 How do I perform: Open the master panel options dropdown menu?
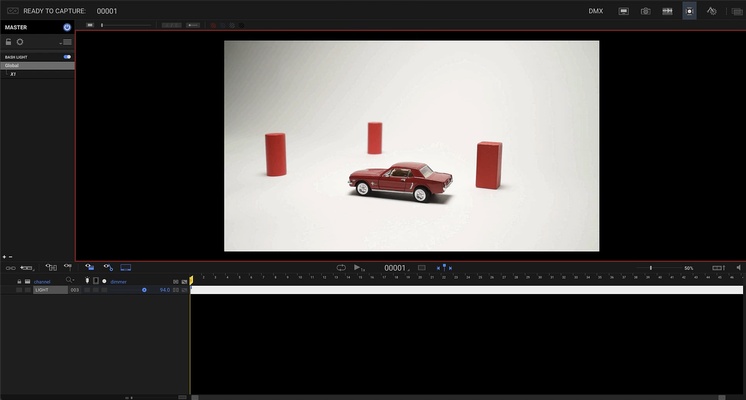[66, 42]
